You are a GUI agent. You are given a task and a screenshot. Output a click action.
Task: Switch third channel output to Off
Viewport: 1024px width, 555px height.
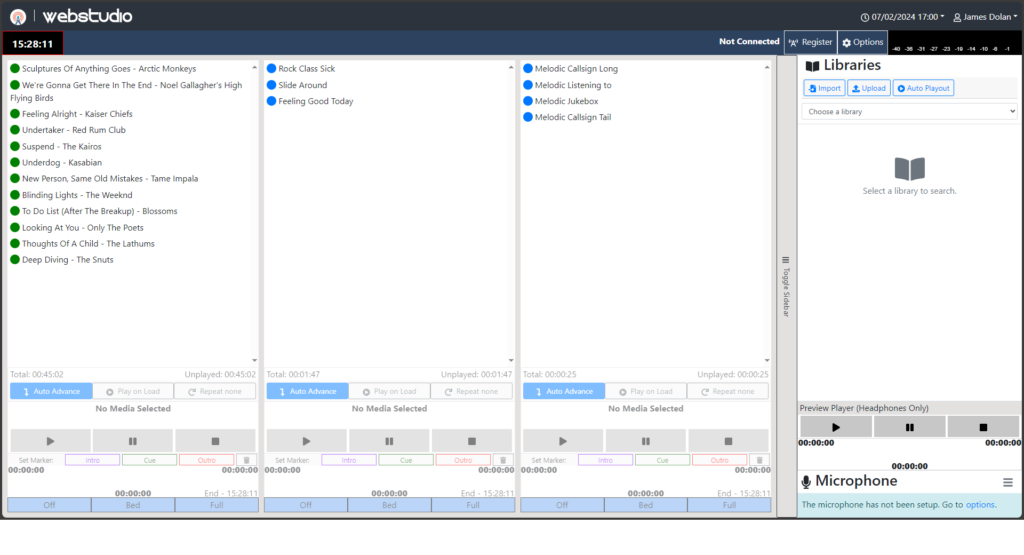point(562,505)
